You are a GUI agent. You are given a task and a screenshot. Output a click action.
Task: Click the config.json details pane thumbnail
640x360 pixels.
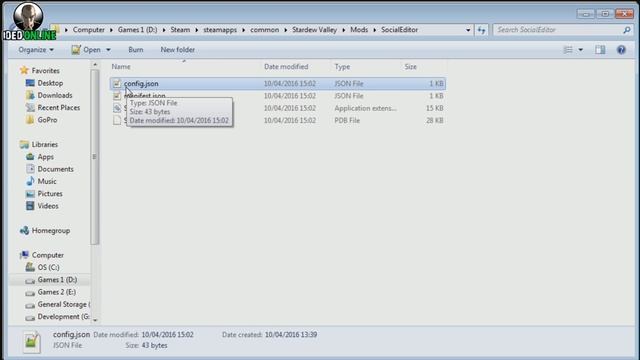[32, 342]
